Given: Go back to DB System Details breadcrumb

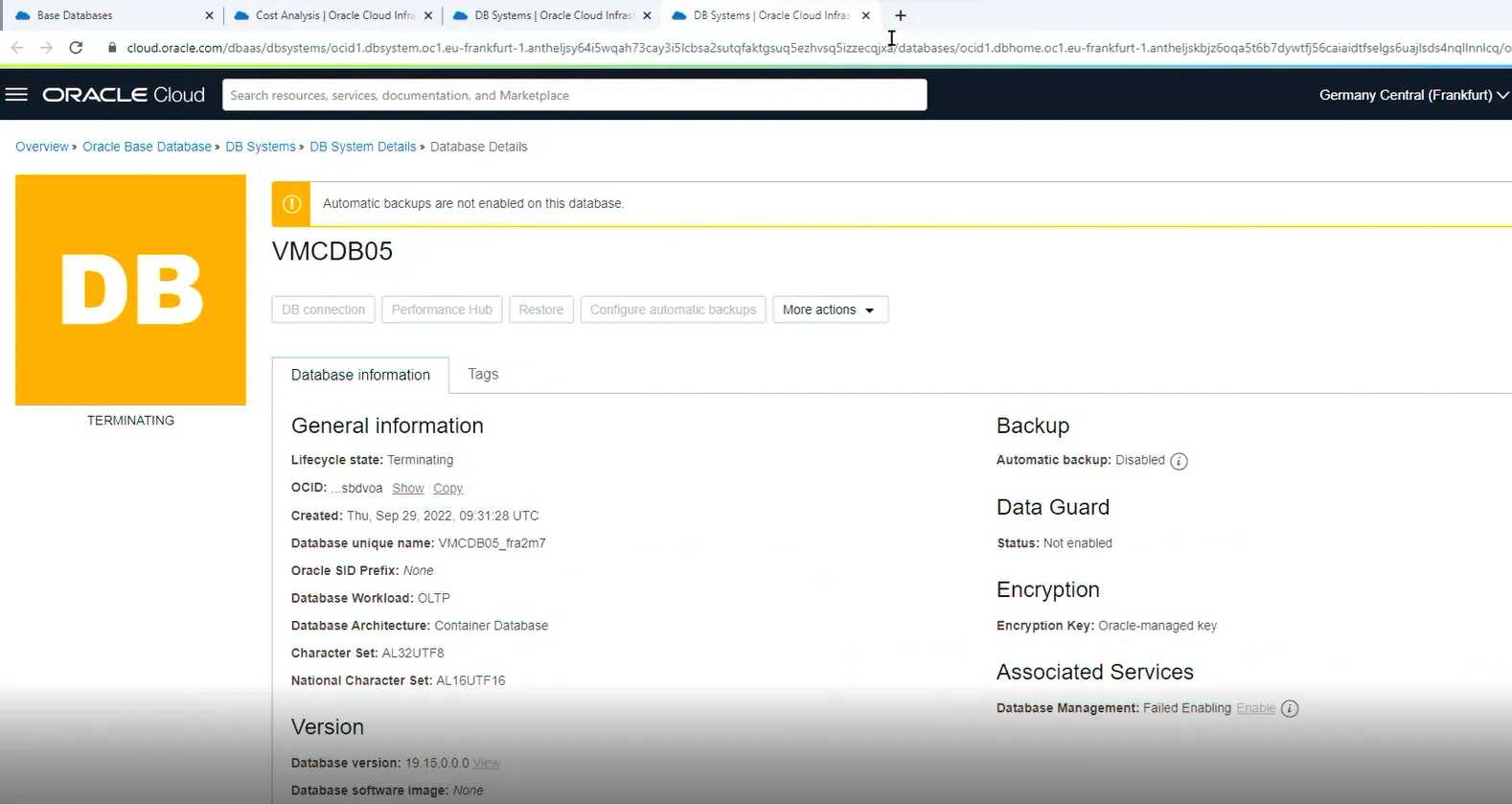Looking at the screenshot, I should (x=363, y=147).
